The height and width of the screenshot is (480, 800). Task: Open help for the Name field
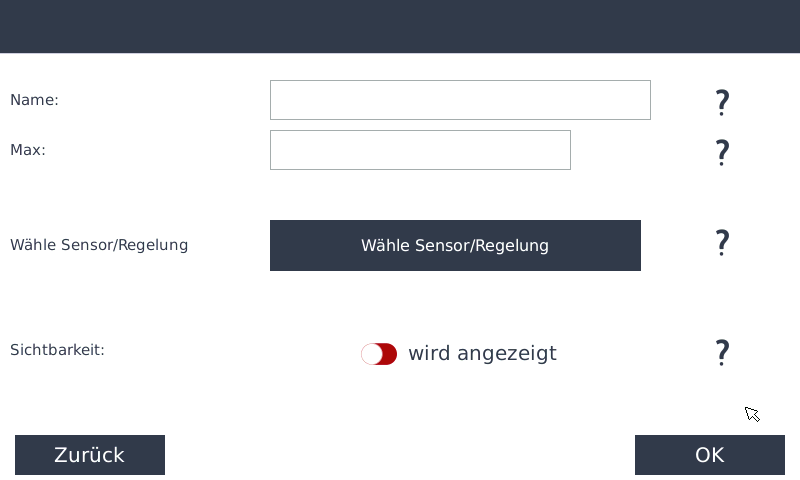722,101
